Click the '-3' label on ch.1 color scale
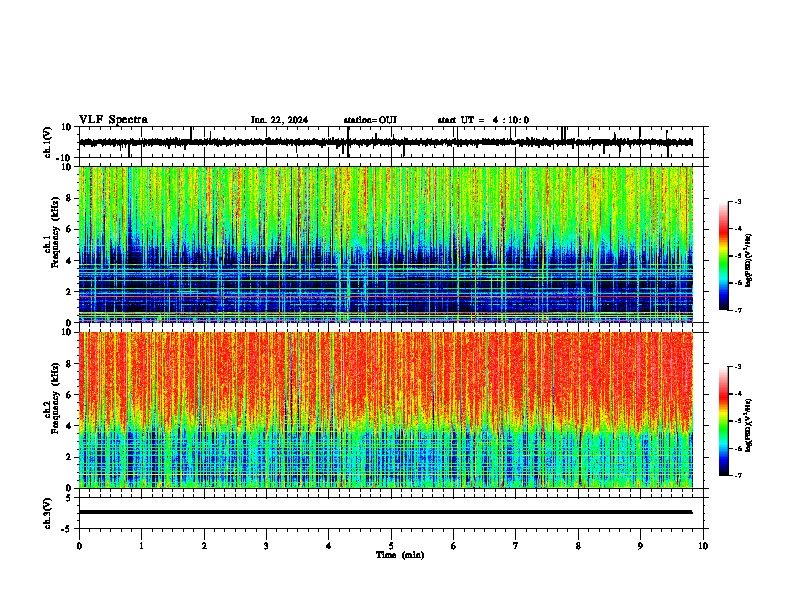 738,202
